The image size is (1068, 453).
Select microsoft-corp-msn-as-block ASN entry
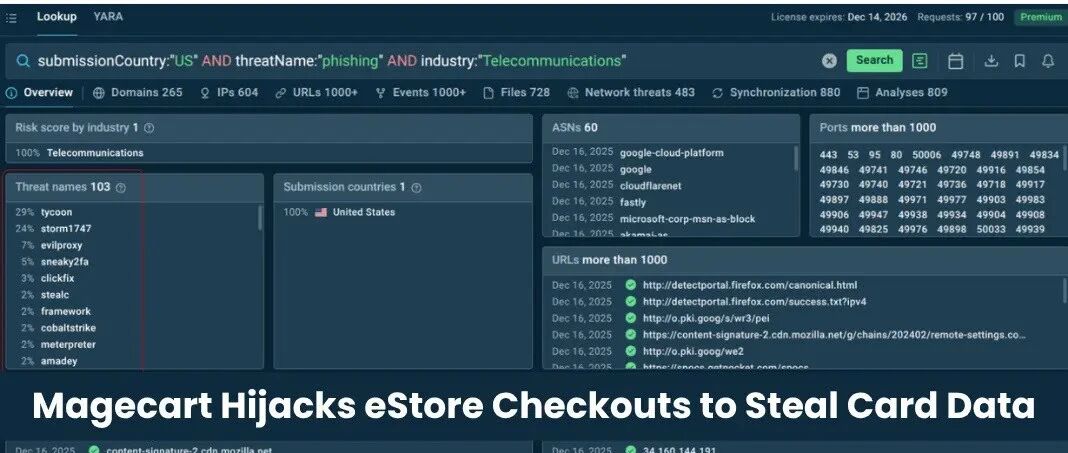[x=687, y=219]
